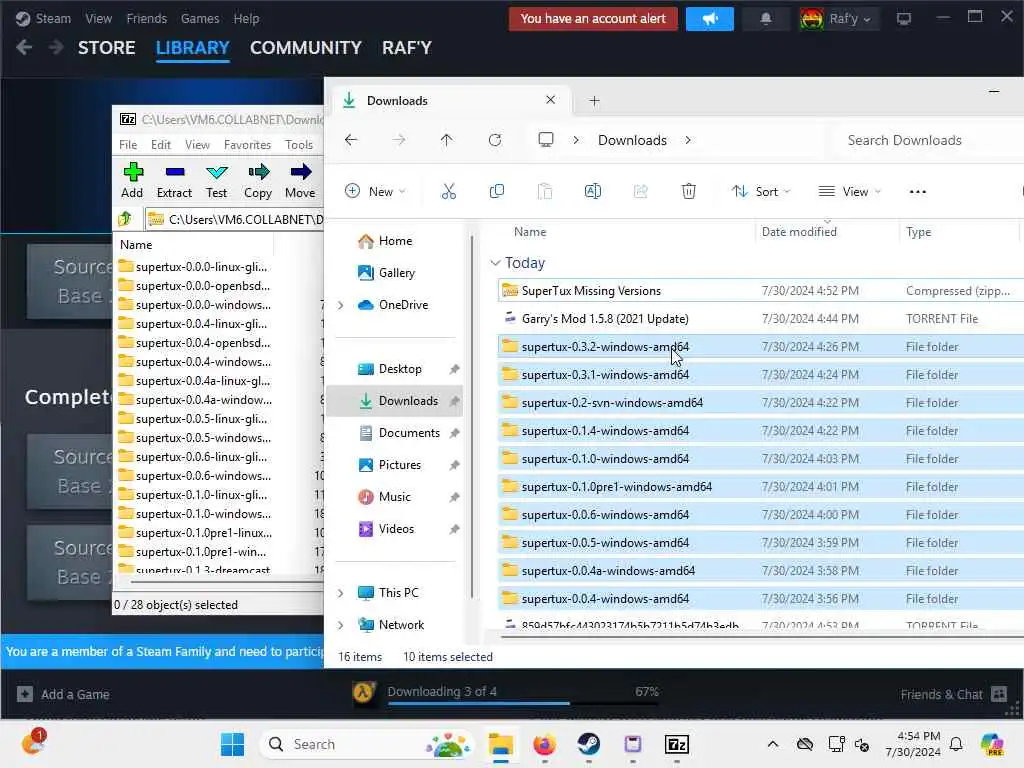
Task: Open Steam Games menu
Action: click(x=200, y=18)
